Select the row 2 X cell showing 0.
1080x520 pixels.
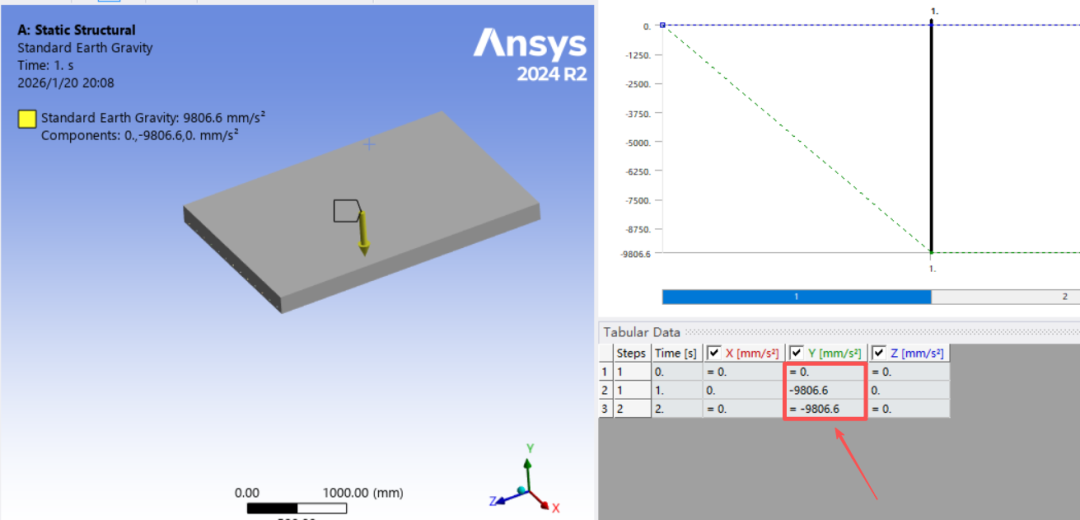(742, 391)
